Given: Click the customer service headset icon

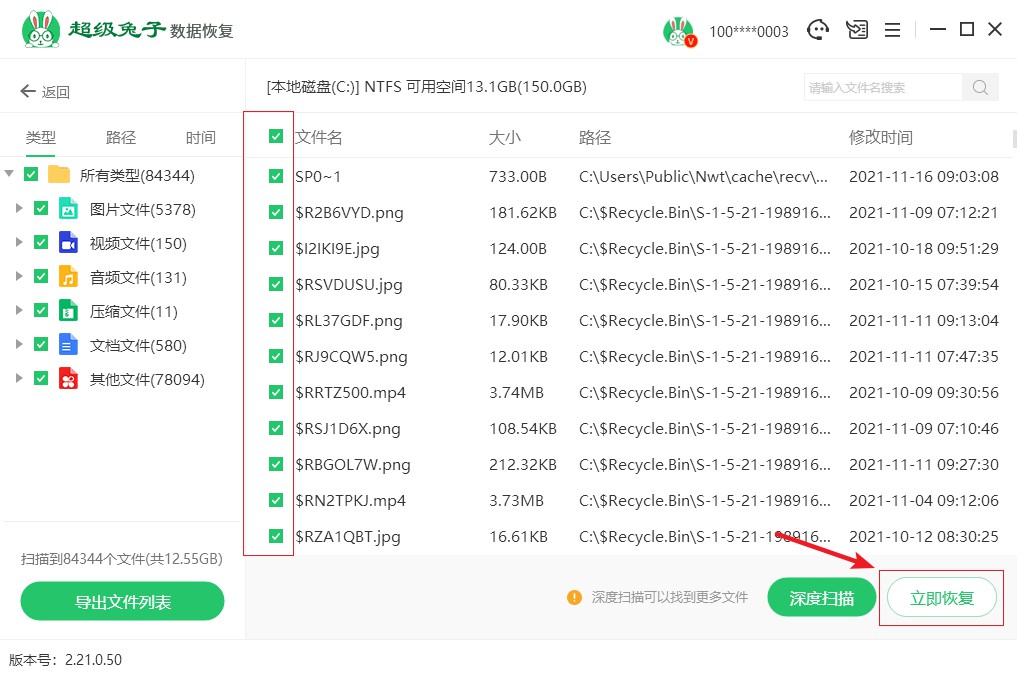Looking at the screenshot, I should click(819, 30).
